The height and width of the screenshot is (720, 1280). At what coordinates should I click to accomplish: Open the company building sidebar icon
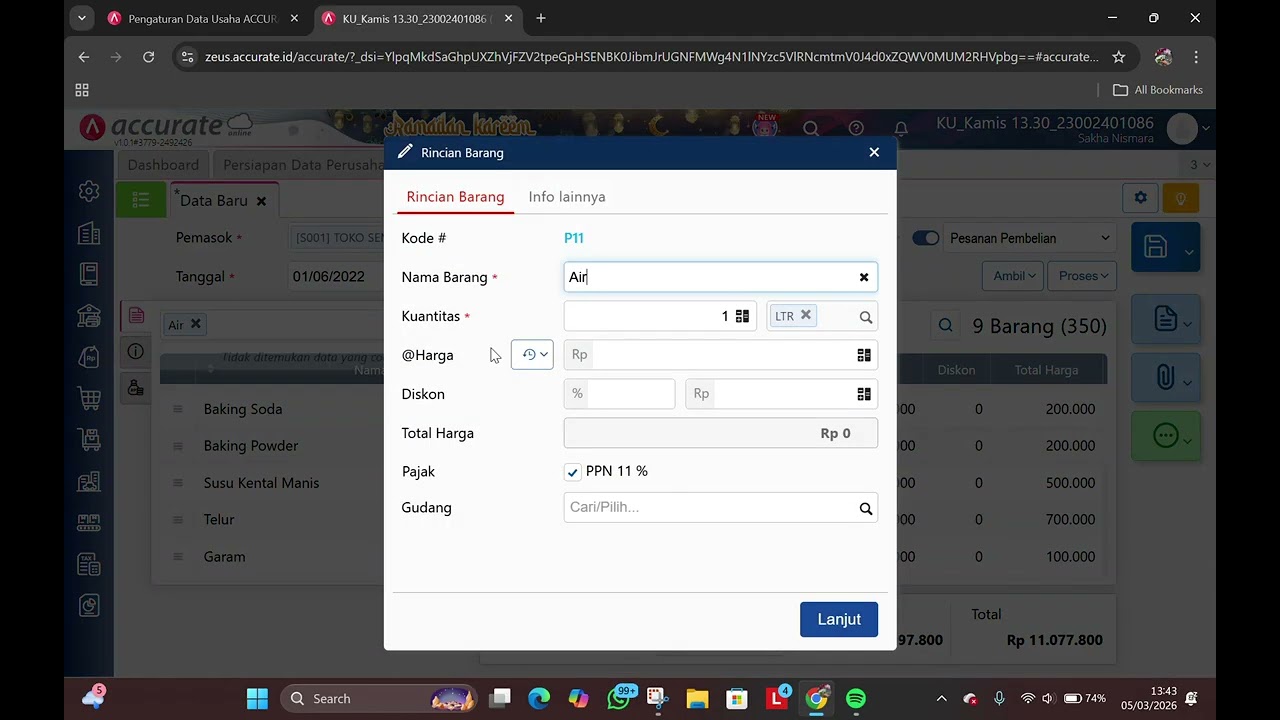pos(89,233)
